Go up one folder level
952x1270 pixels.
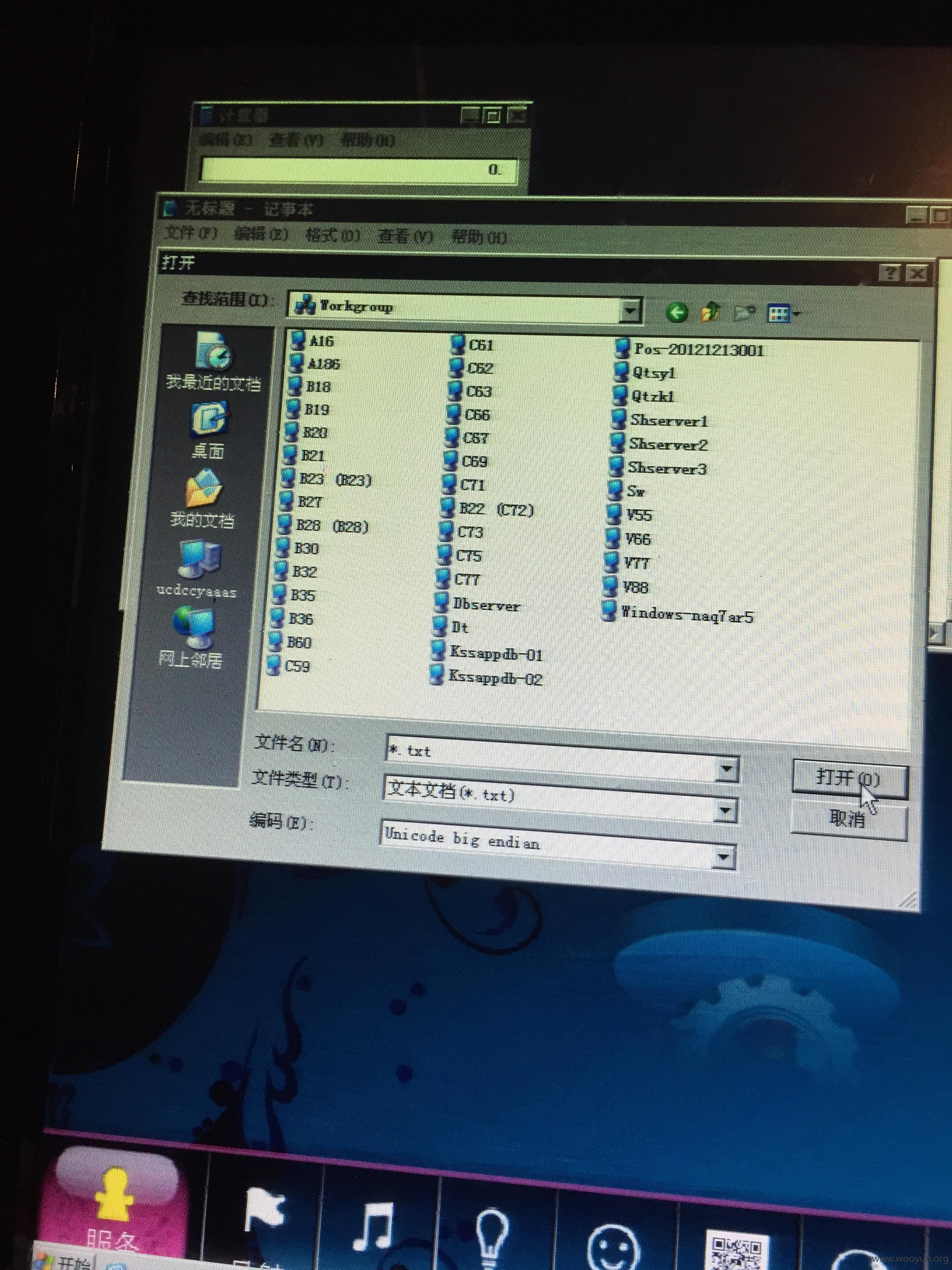710,312
